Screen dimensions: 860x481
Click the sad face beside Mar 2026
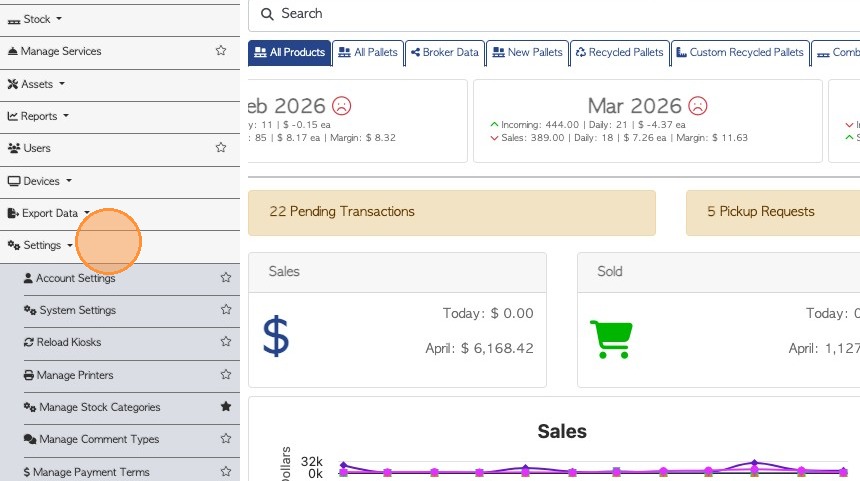coord(698,105)
